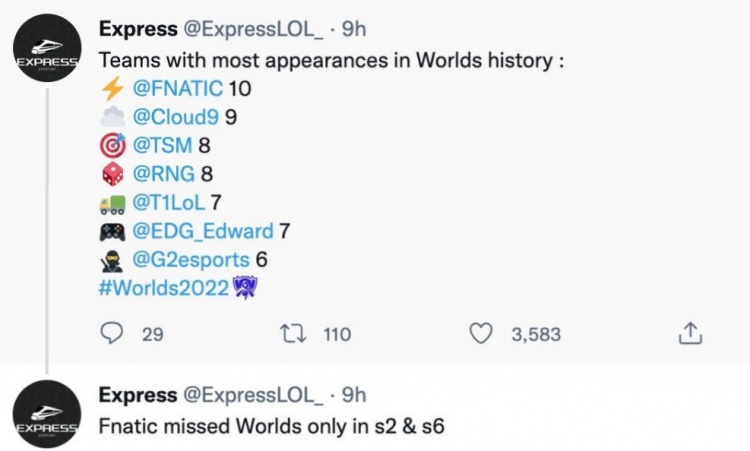Click the reply speech bubble icon
This screenshot has width=750, height=451.
pos(111,333)
